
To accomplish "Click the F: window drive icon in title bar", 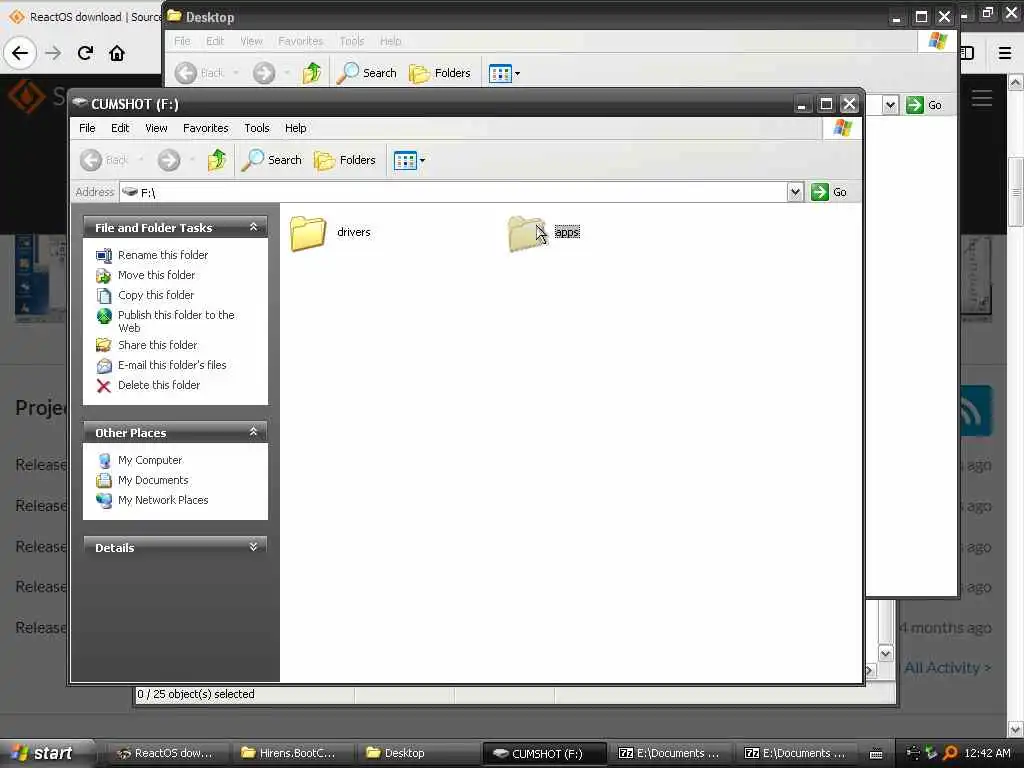I will [x=80, y=103].
